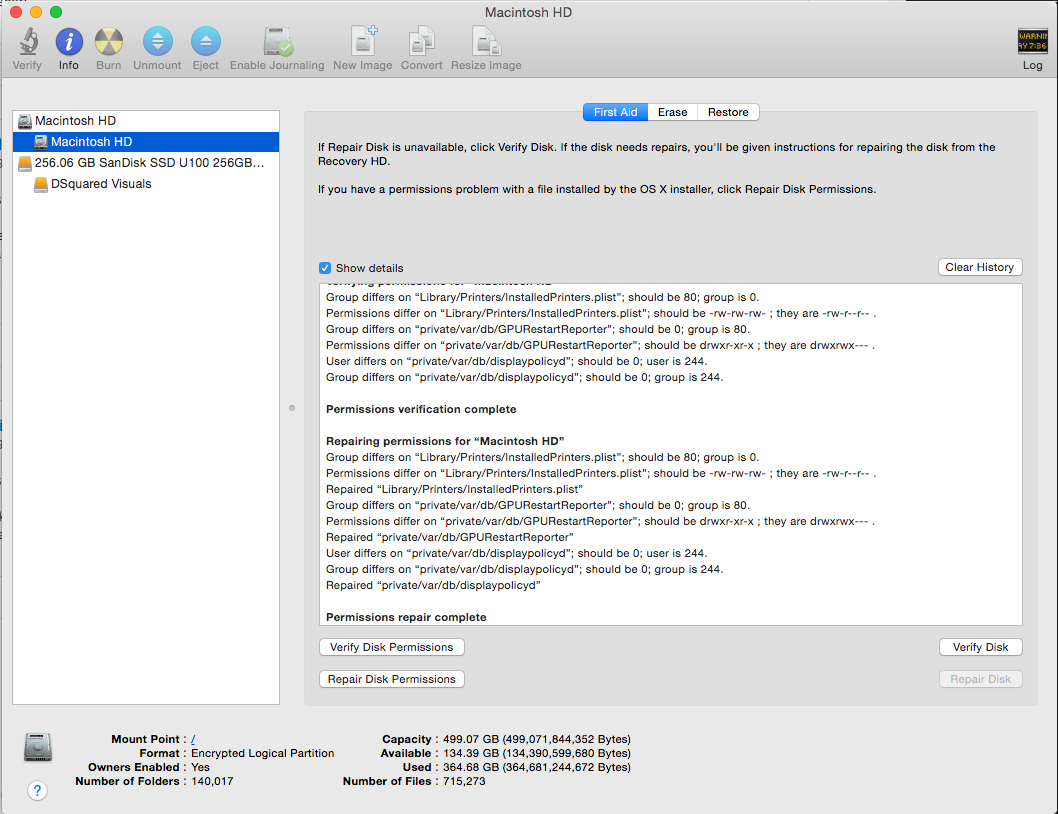
Task: Click the New Image toolbar icon
Action: click(x=363, y=42)
